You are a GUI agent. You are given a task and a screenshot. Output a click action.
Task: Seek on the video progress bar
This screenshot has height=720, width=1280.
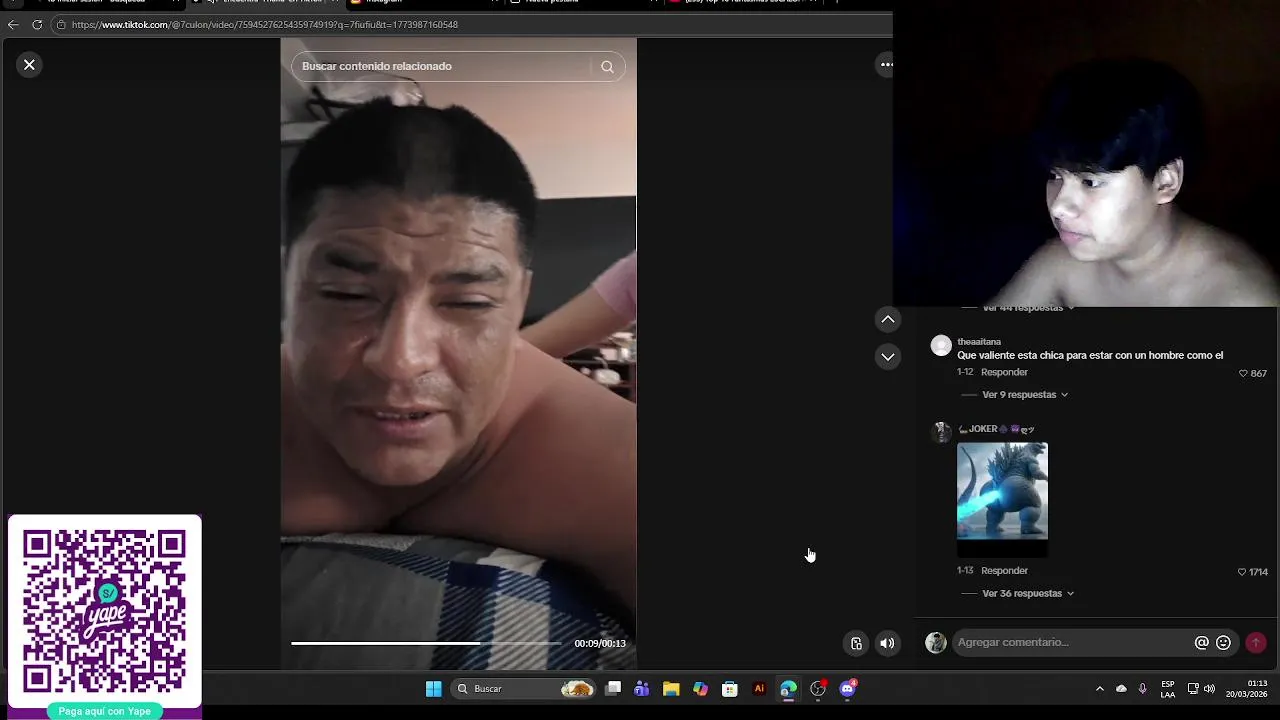[427, 643]
